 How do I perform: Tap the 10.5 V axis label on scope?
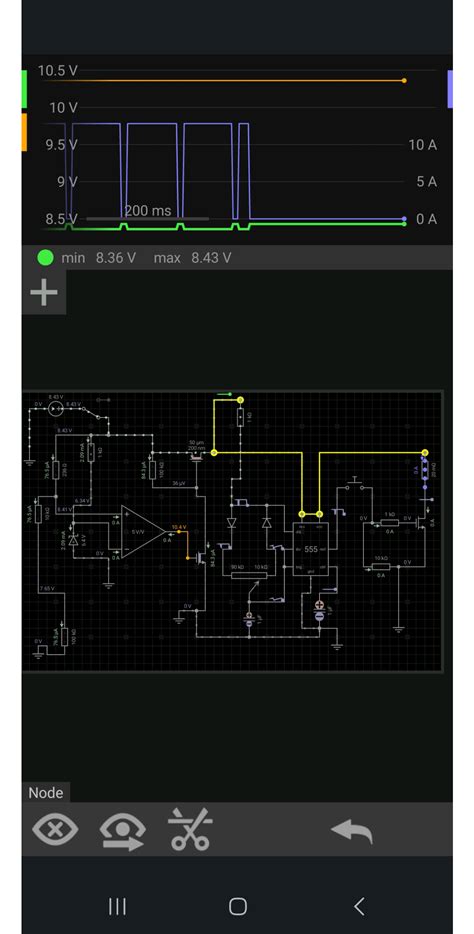[x=58, y=71]
